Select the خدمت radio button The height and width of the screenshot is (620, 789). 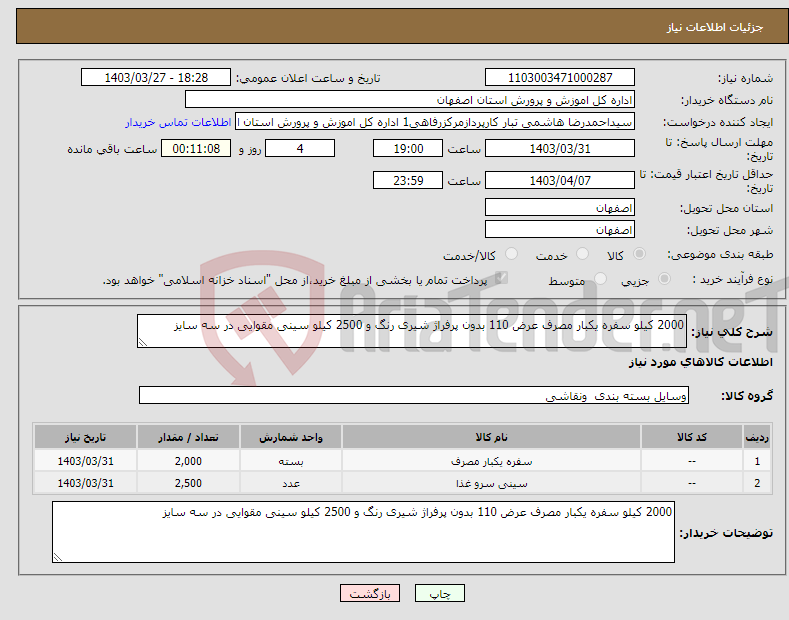pos(582,254)
